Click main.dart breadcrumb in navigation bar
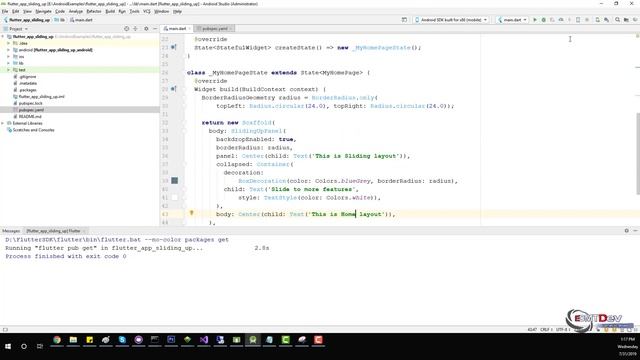640x360 pixels. [x=81, y=20]
